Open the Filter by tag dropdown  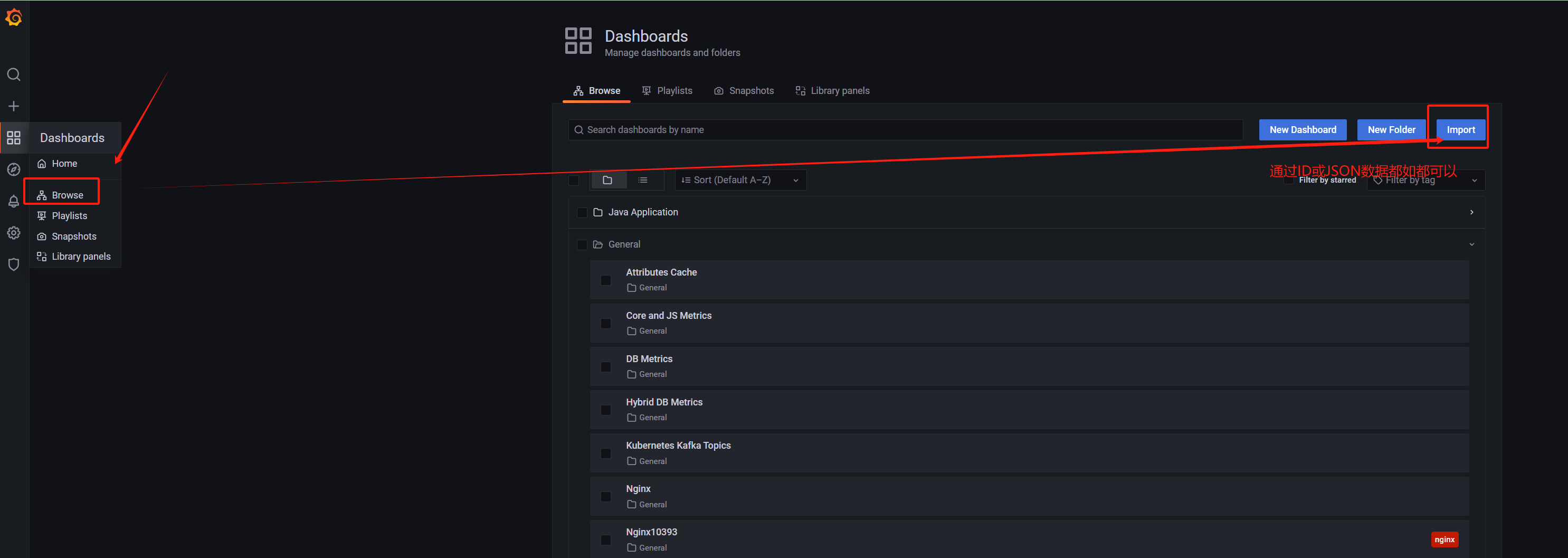pyautogui.click(x=1424, y=181)
